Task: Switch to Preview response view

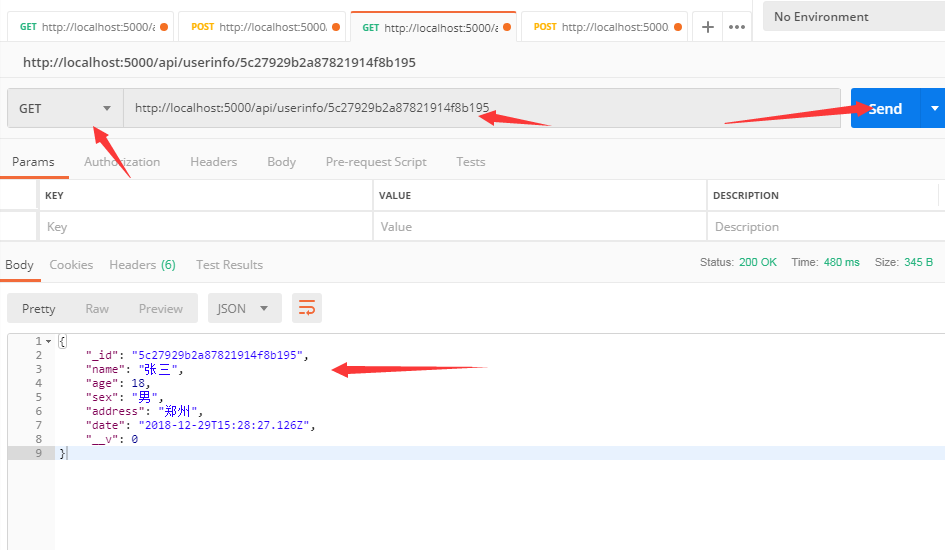Action: pos(160,308)
